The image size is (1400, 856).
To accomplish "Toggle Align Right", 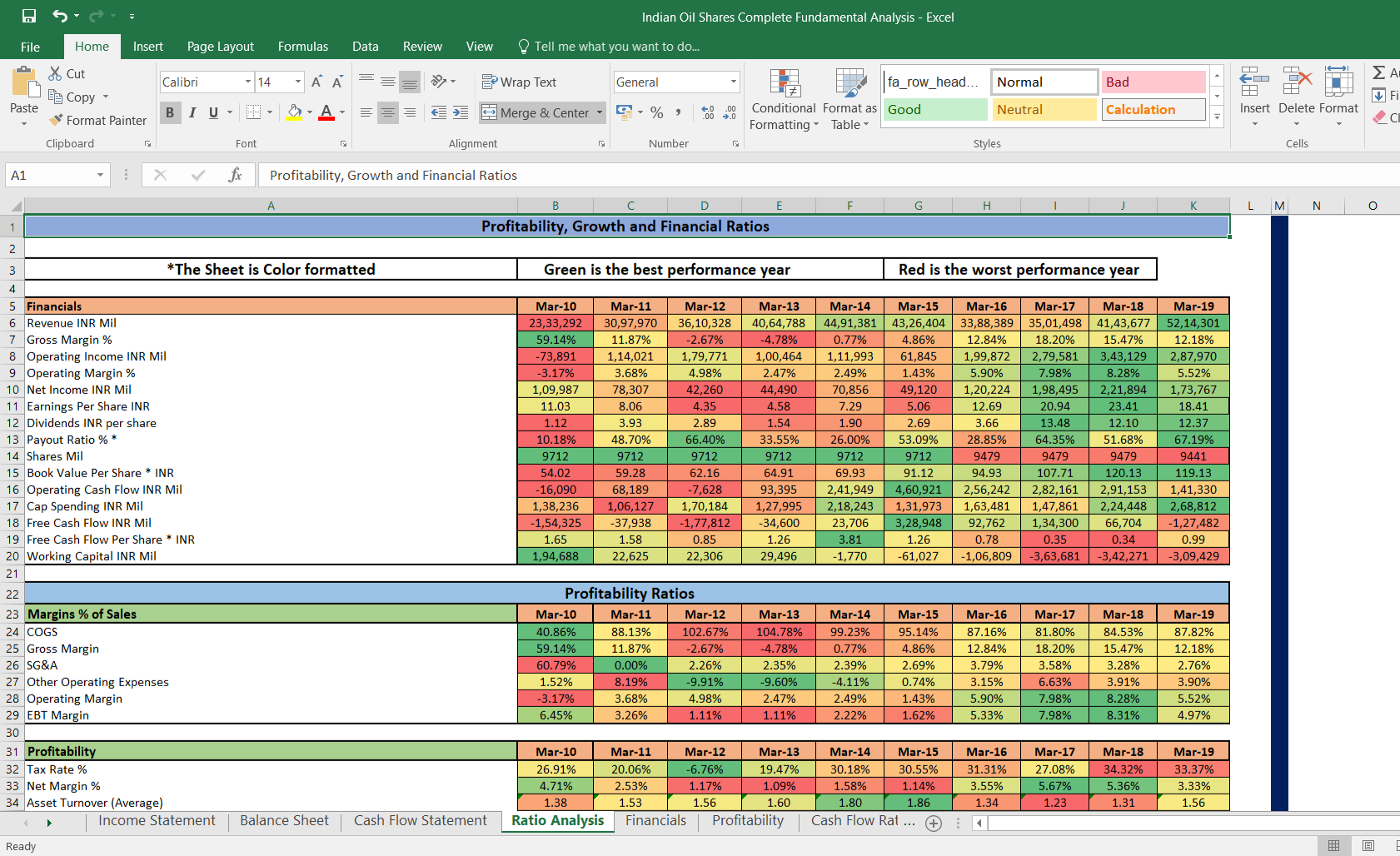I will (x=410, y=112).
